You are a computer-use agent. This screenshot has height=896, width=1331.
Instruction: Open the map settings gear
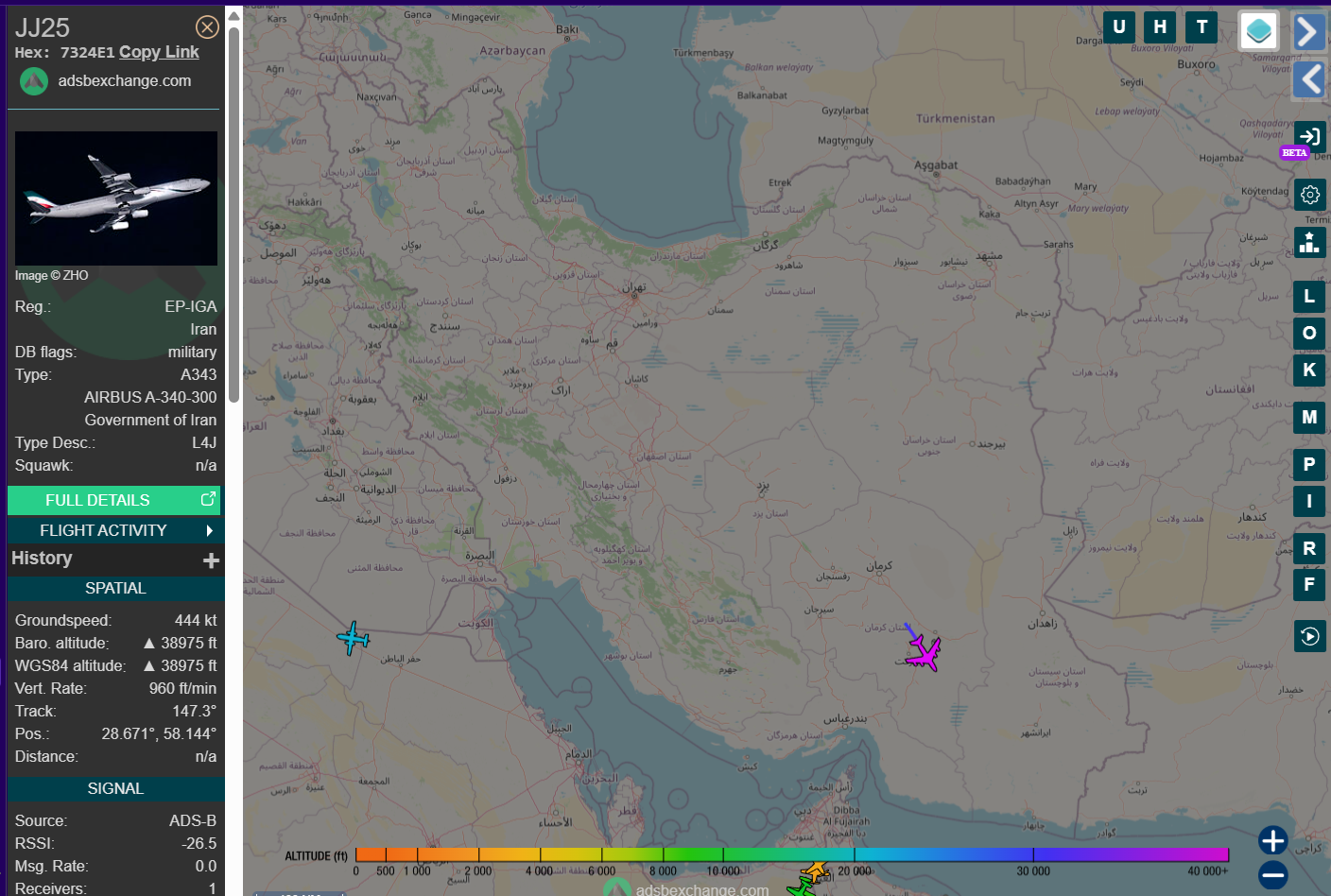pos(1309,195)
